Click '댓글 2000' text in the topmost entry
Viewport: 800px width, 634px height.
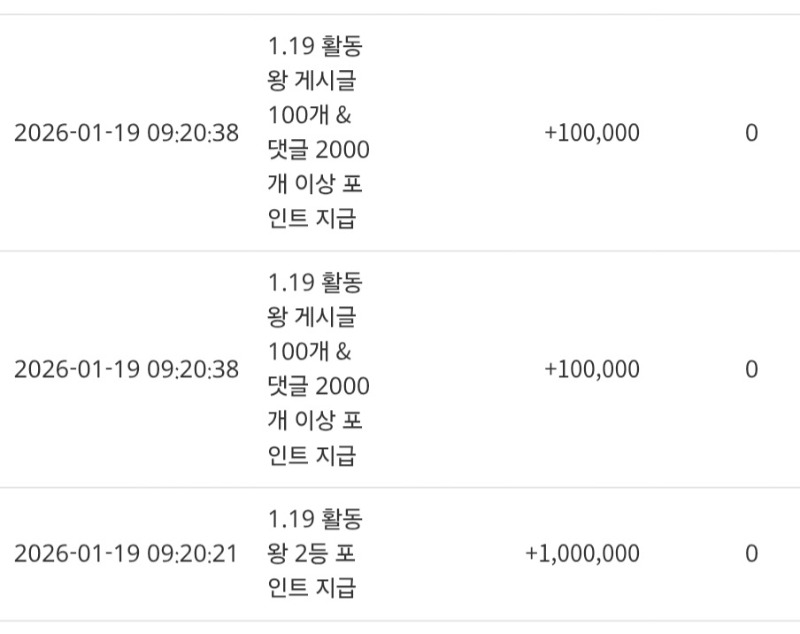coord(318,150)
